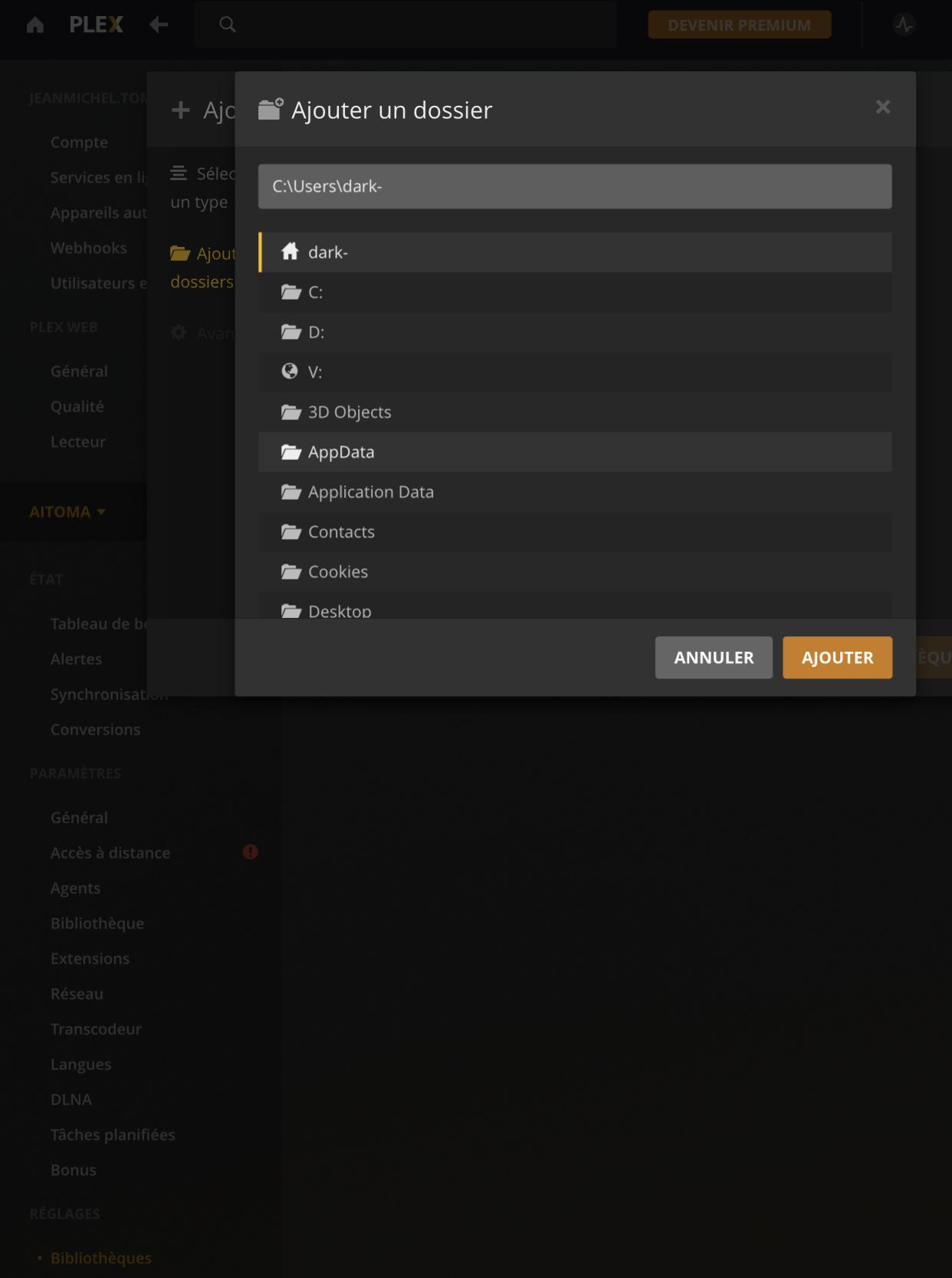Click the Accès à distance alert icon

click(251, 852)
